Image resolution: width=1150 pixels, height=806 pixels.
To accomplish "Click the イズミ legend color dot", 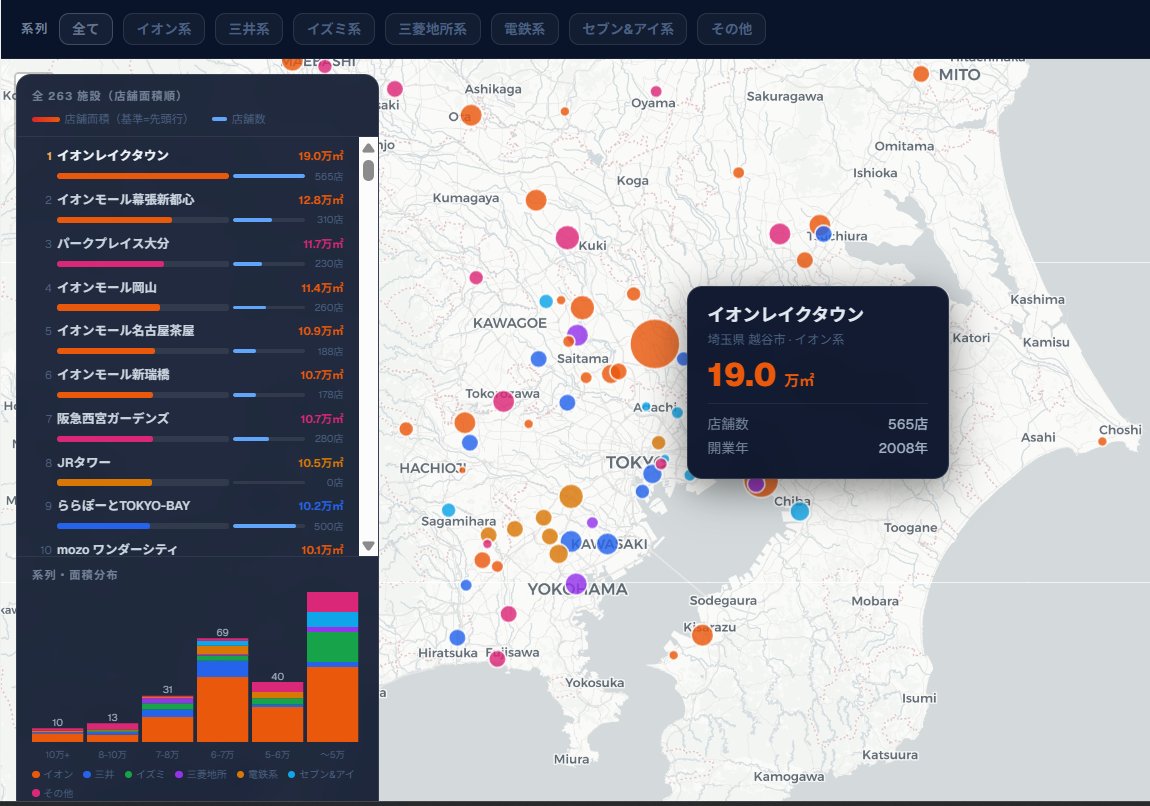I will (128, 774).
